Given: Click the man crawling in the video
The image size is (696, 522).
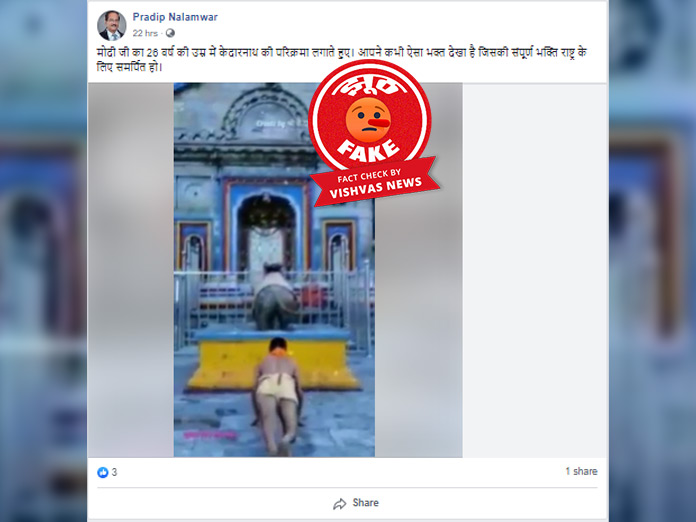Looking at the screenshot, I should 277,396.
